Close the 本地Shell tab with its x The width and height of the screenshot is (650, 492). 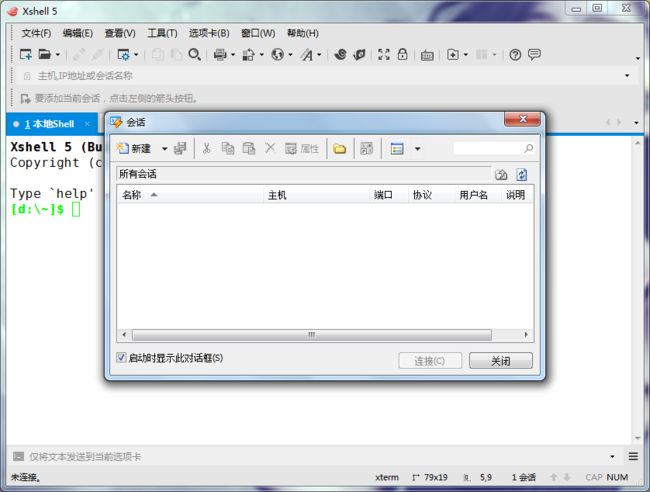(x=87, y=124)
